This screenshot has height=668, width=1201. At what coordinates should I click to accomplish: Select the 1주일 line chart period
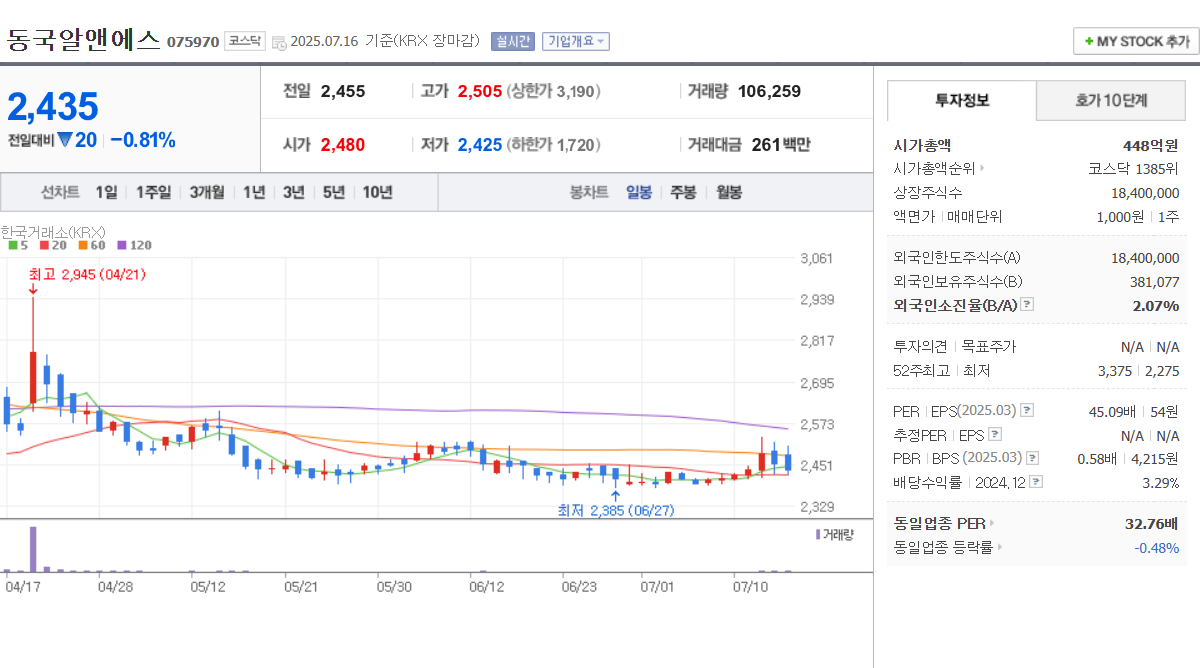[x=153, y=192]
